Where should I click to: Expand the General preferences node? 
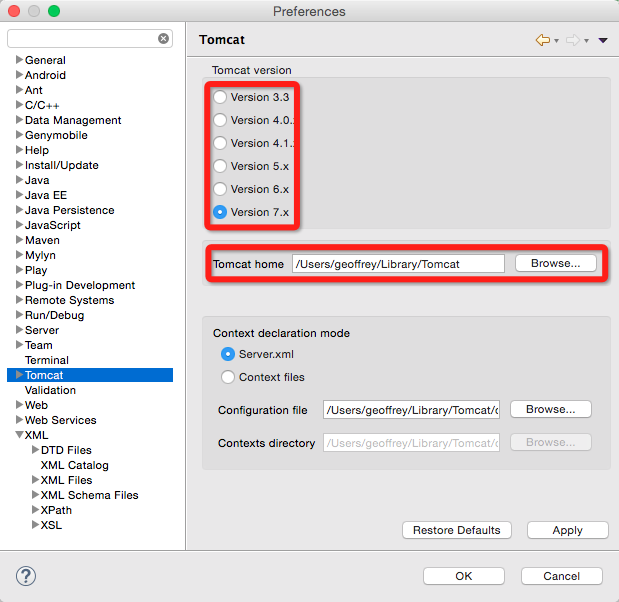pyautogui.click(x=19, y=60)
